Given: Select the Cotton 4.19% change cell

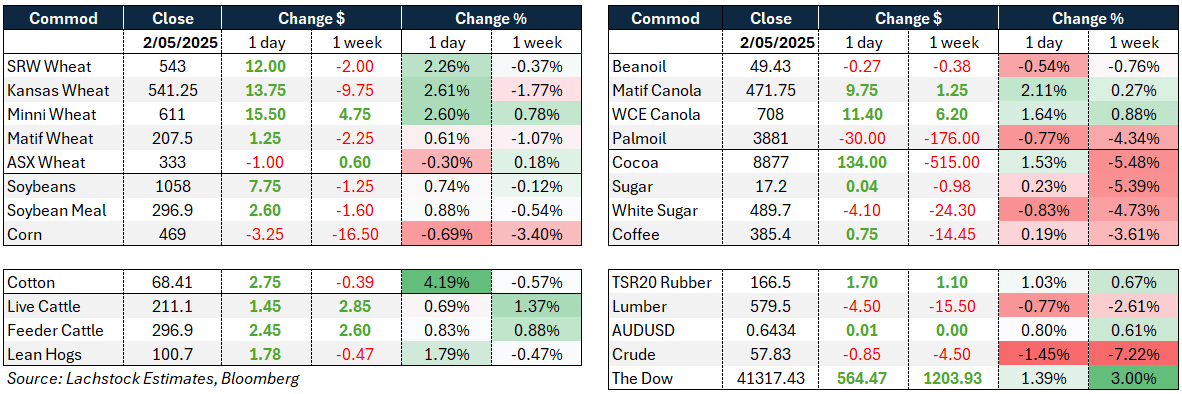Looking at the screenshot, I should pyautogui.click(x=445, y=283).
